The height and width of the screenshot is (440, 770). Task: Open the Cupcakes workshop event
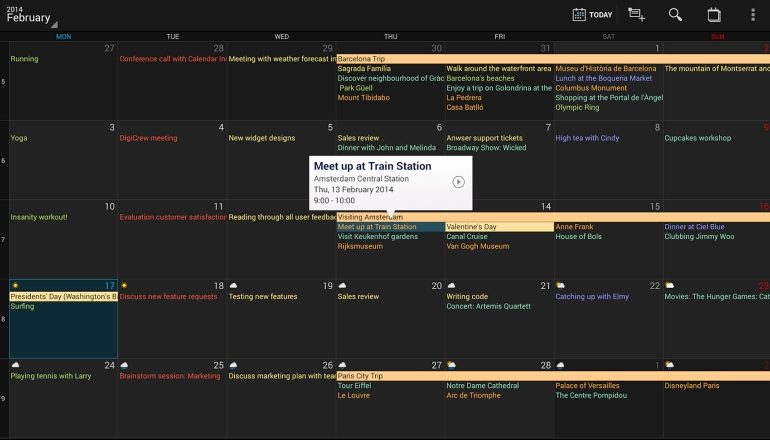pyautogui.click(x=697, y=138)
